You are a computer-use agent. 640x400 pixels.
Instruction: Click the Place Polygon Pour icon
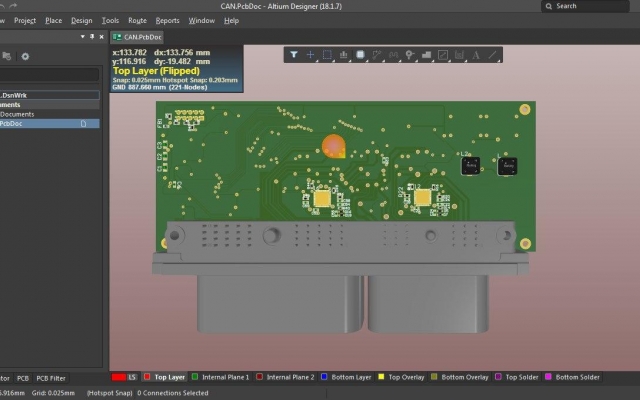[427, 55]
